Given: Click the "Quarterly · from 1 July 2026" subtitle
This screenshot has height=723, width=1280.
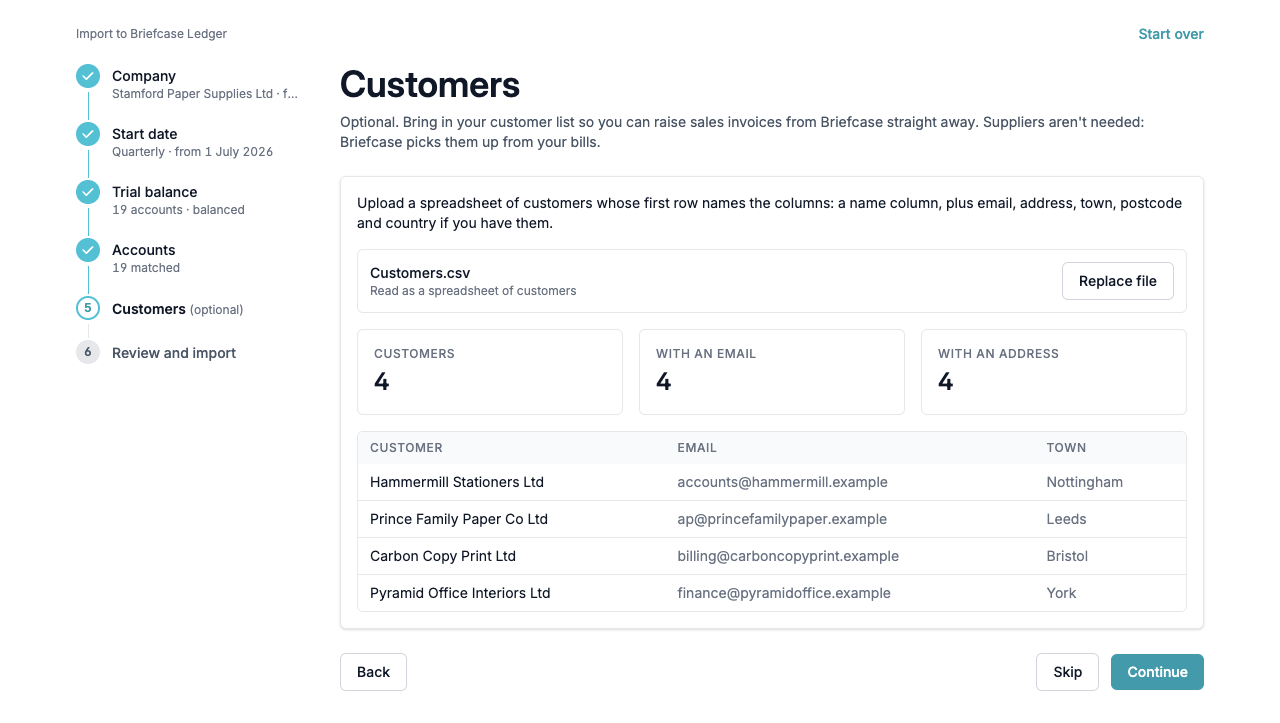Looking at the screenshot, I should pos(192,152).
